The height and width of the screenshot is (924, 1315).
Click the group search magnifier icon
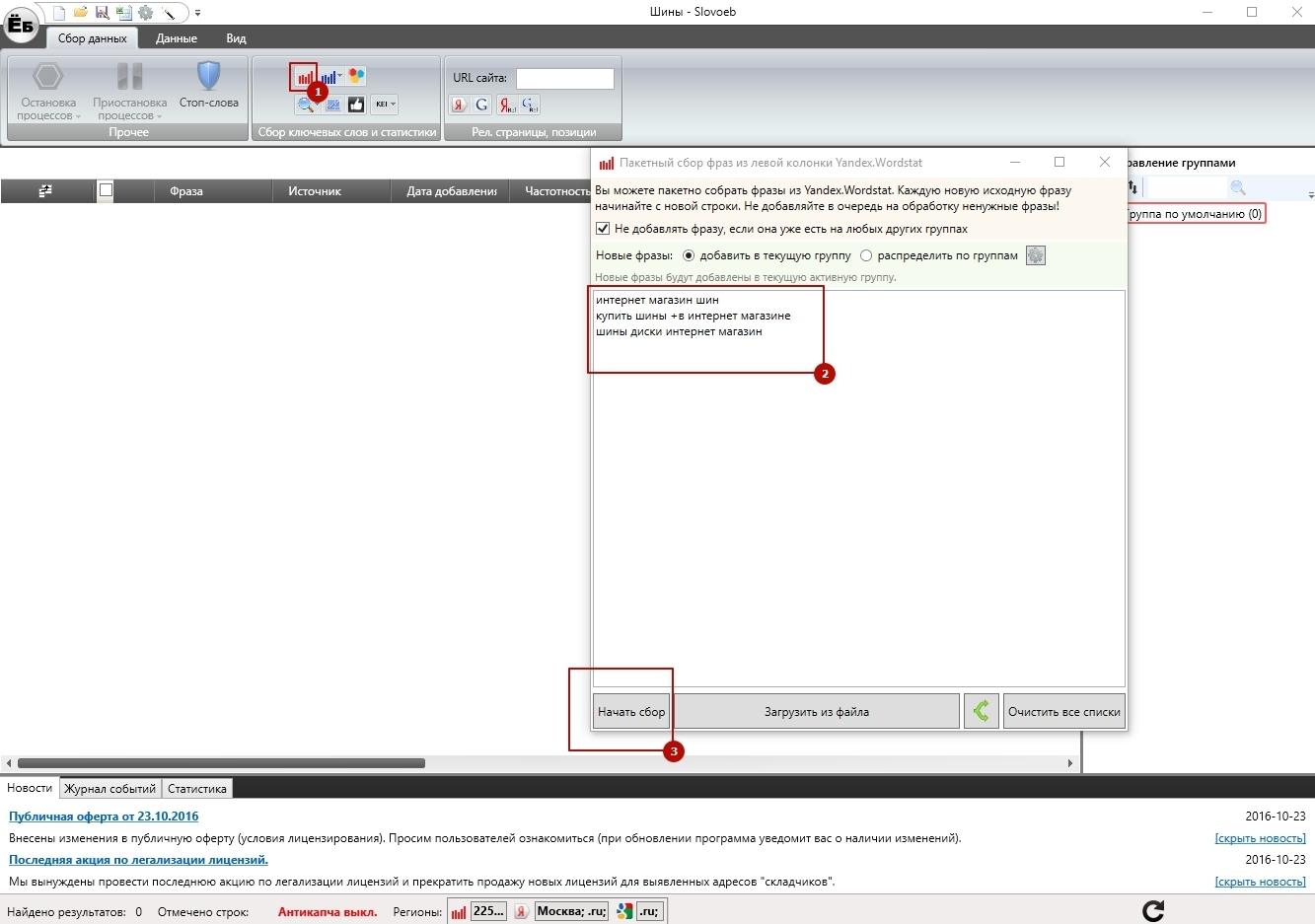pos(1238,187)
